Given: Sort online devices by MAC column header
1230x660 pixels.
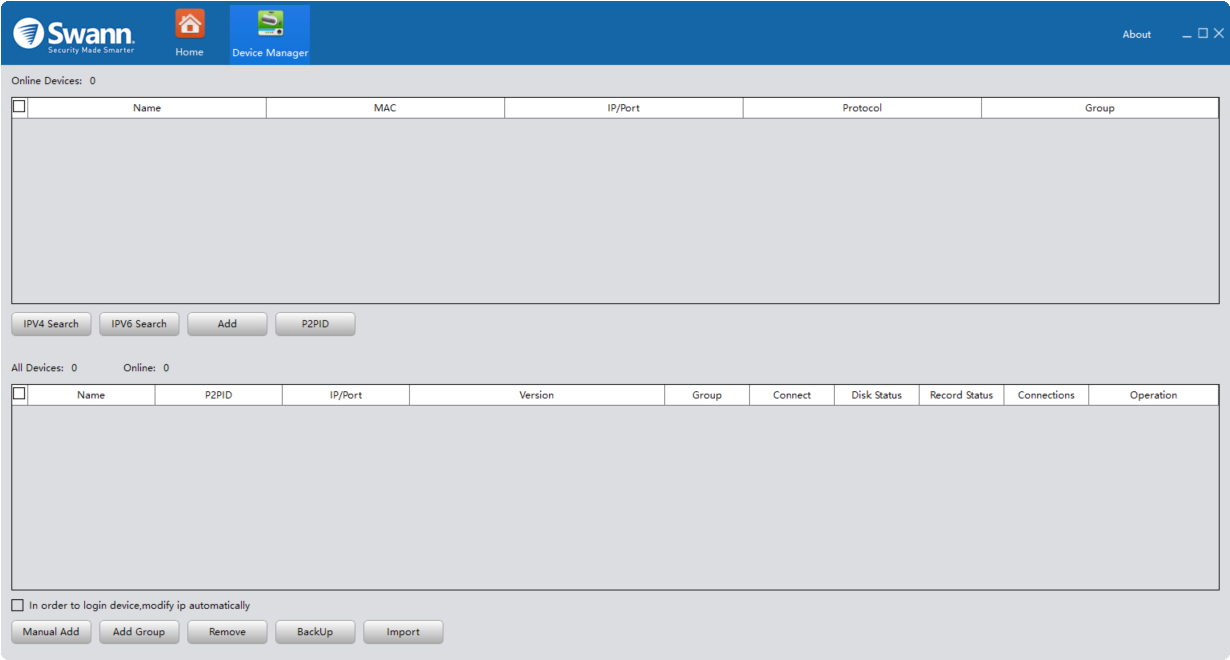Looking at the screenshot, I should click(385, 108).
